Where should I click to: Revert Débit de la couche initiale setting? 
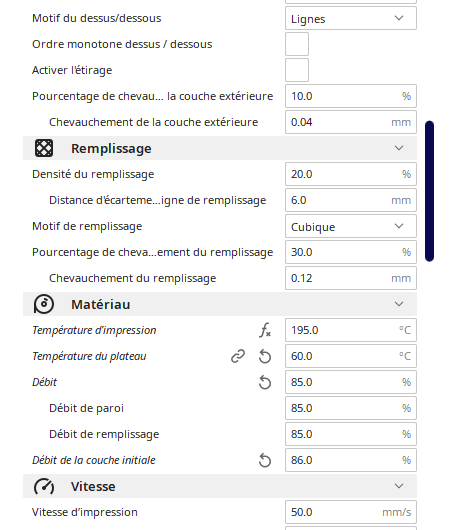pyautogui.click(x=265, y=460)
